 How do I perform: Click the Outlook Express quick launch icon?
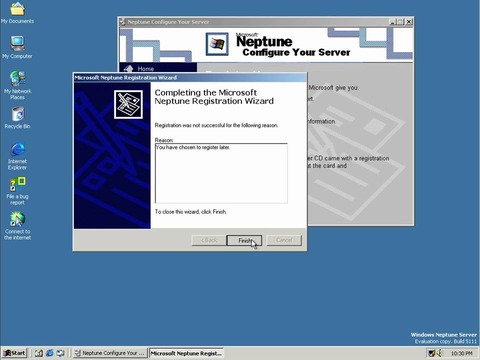[x=60, y=353]
